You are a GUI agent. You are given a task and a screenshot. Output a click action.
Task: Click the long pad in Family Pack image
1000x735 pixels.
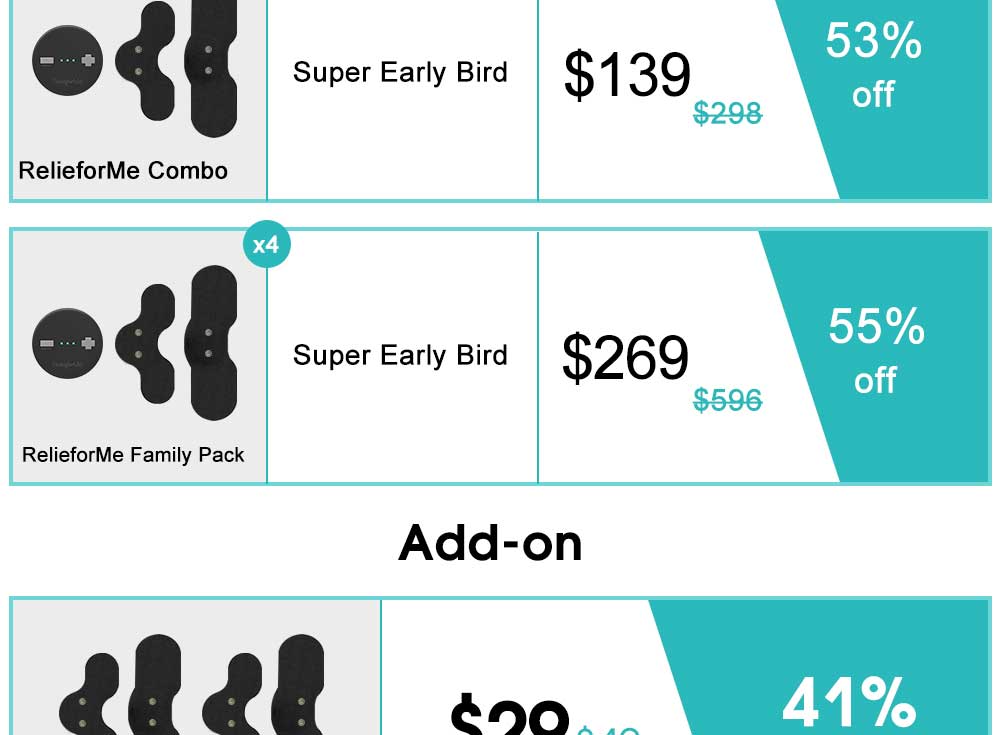click(x=212, y=343)
